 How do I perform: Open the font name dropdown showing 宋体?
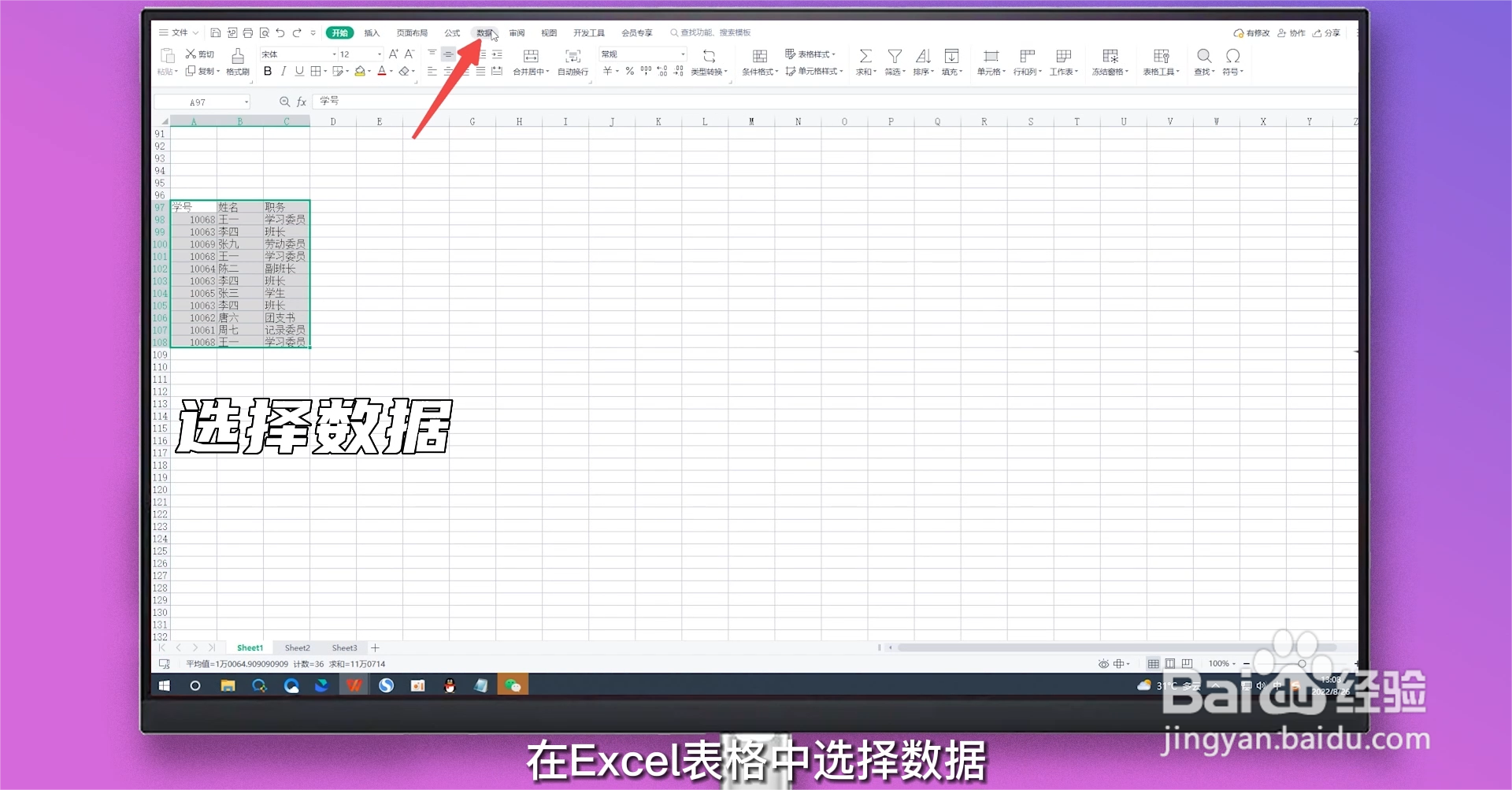[x=334, y=54]
